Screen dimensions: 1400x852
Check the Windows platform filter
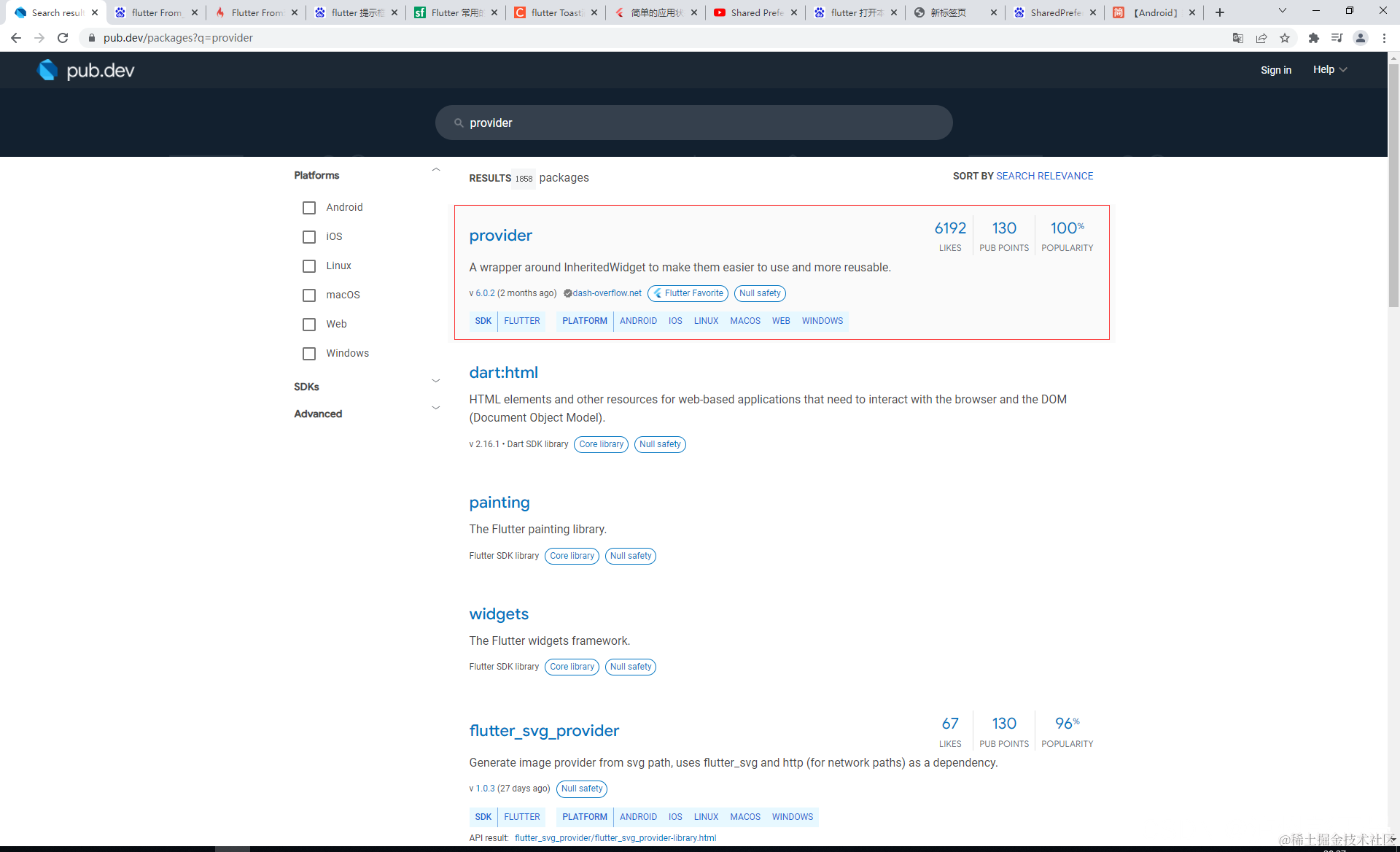tap(309, 354)
